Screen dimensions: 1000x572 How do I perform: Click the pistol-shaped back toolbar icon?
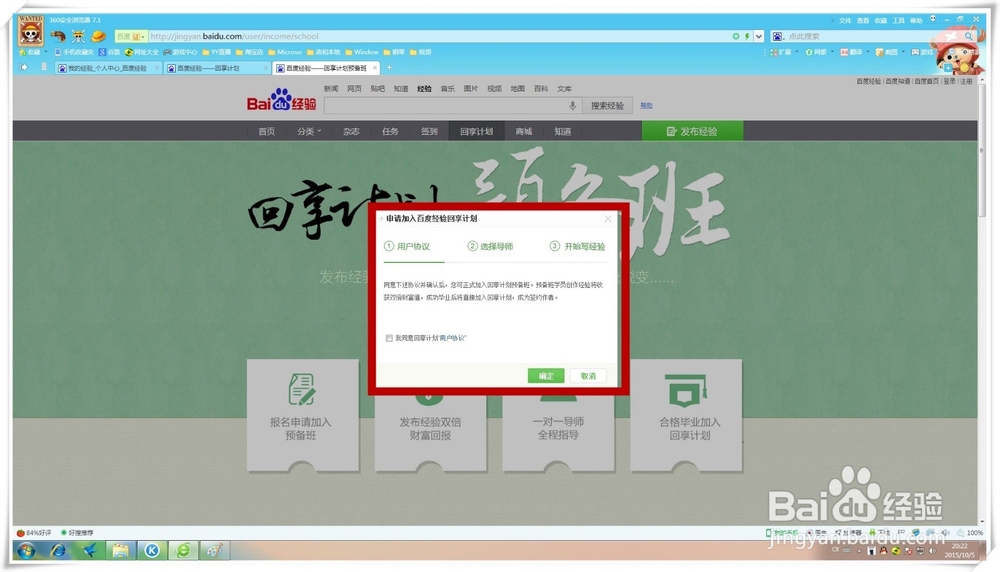click(59, 36)
